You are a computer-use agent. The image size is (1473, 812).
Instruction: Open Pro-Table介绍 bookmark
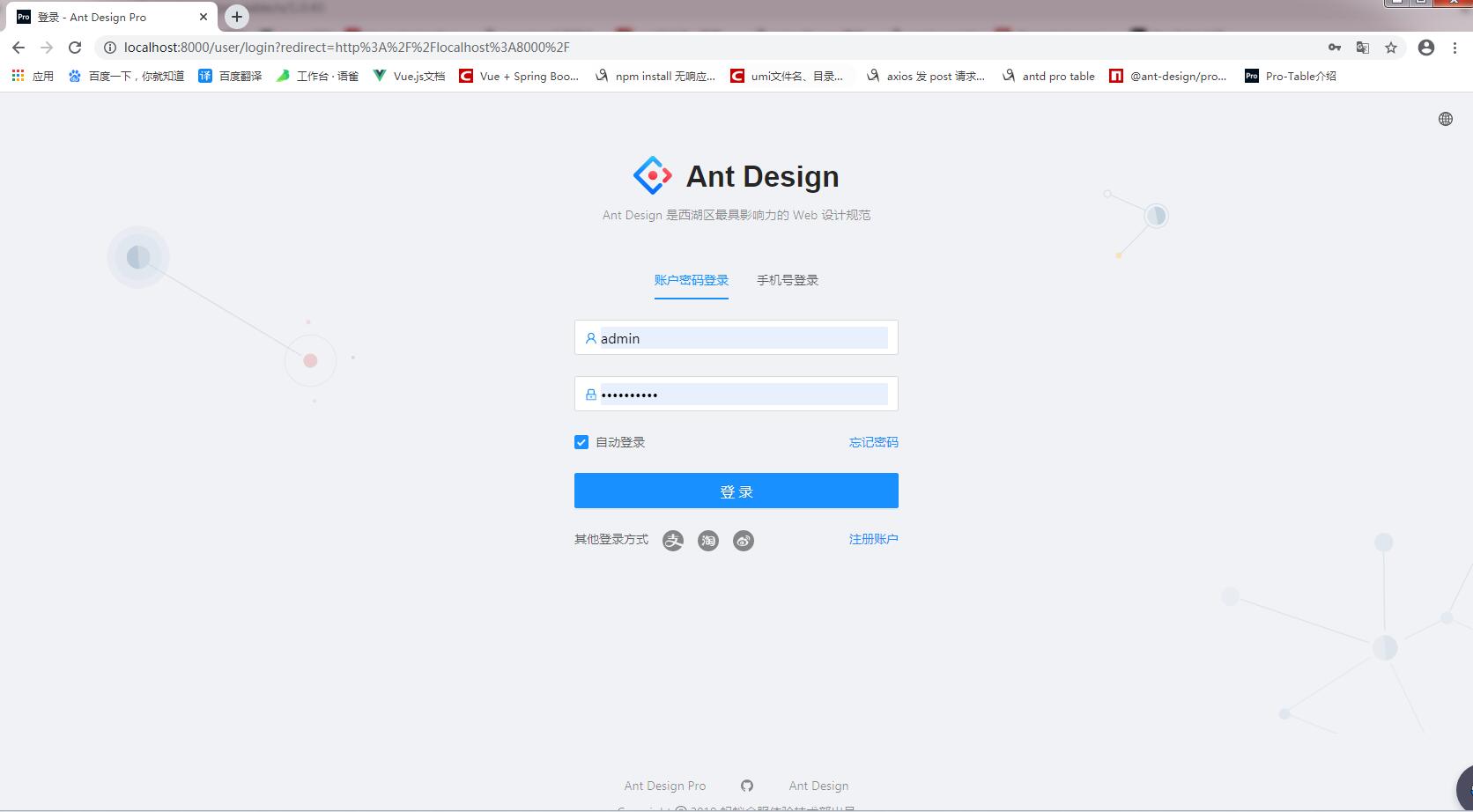click(1291, 77)
